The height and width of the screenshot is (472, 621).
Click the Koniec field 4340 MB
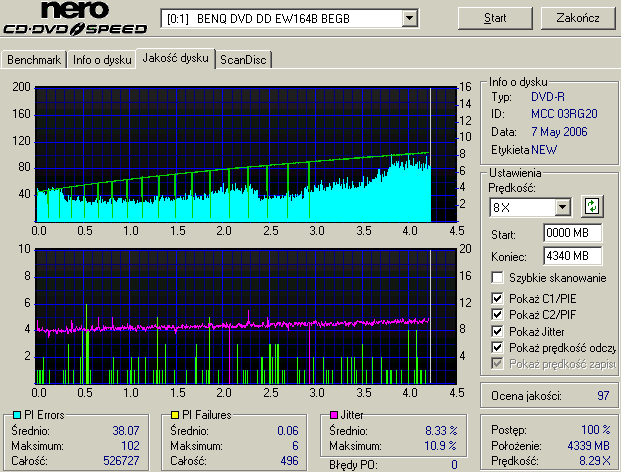[x=573, y=256]
